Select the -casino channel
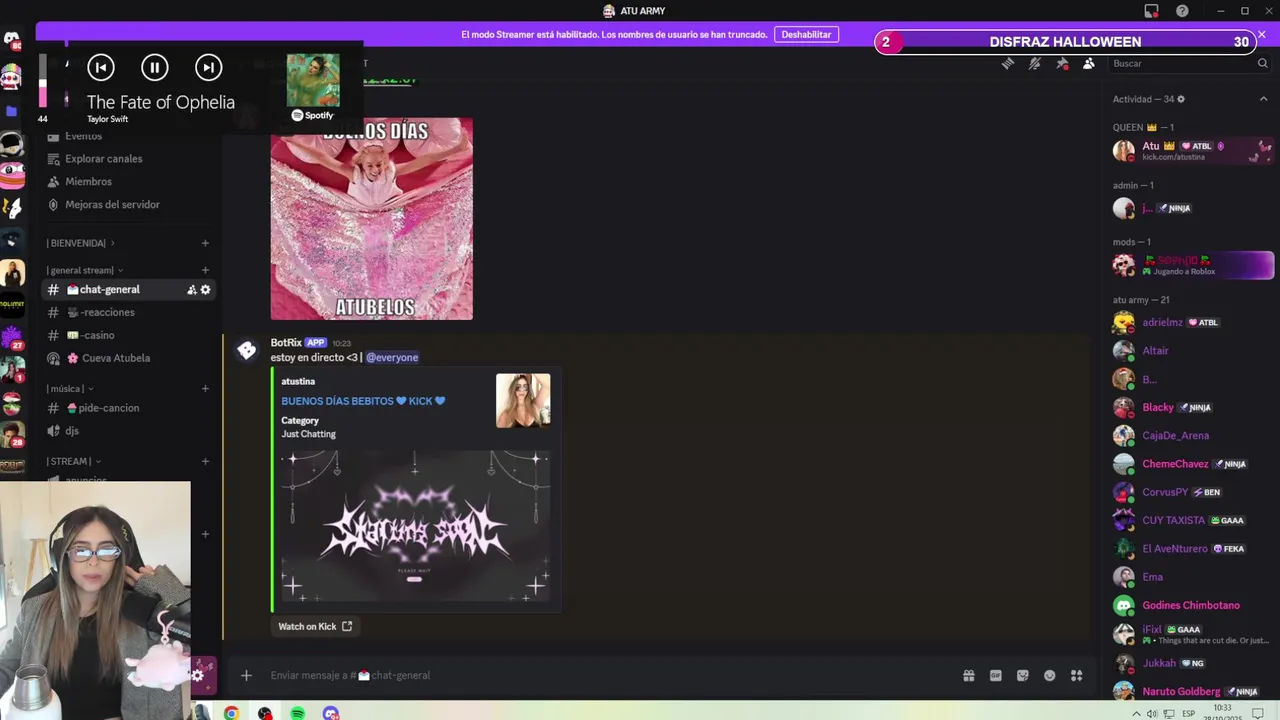Viewport: 1280px width, 720px height. [x=98, y=336]
